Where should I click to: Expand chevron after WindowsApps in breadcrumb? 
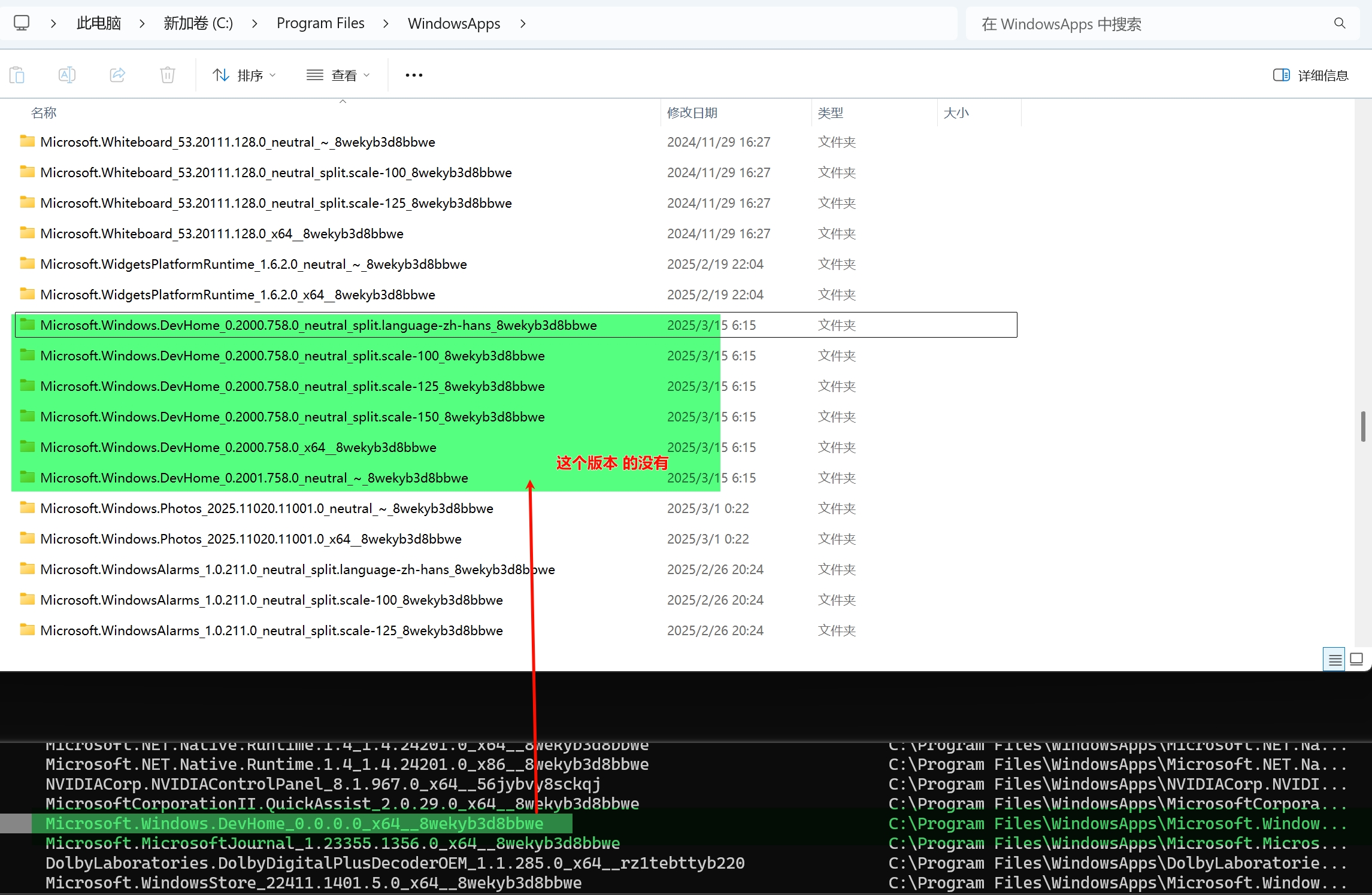523,23
